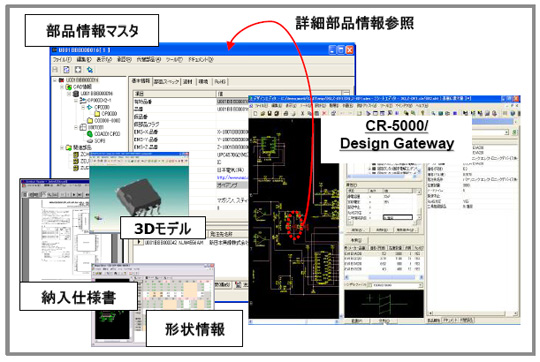This screenshot has width=540, height=362.
Task: Collapse the 関連部品 tree node
Action: [x=62, y=148]
